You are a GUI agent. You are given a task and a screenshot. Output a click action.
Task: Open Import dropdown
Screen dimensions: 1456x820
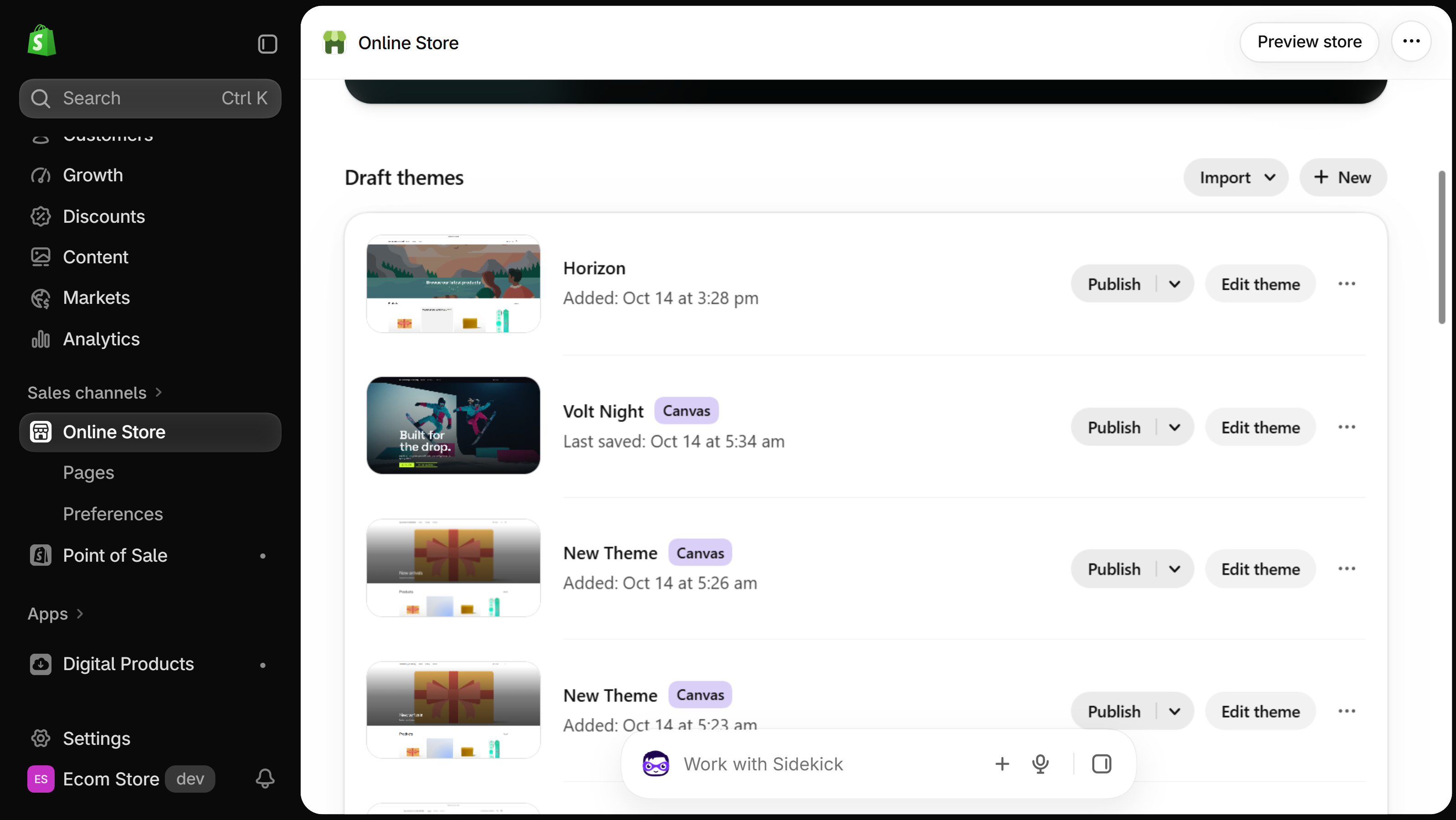tap(1236, 178)
